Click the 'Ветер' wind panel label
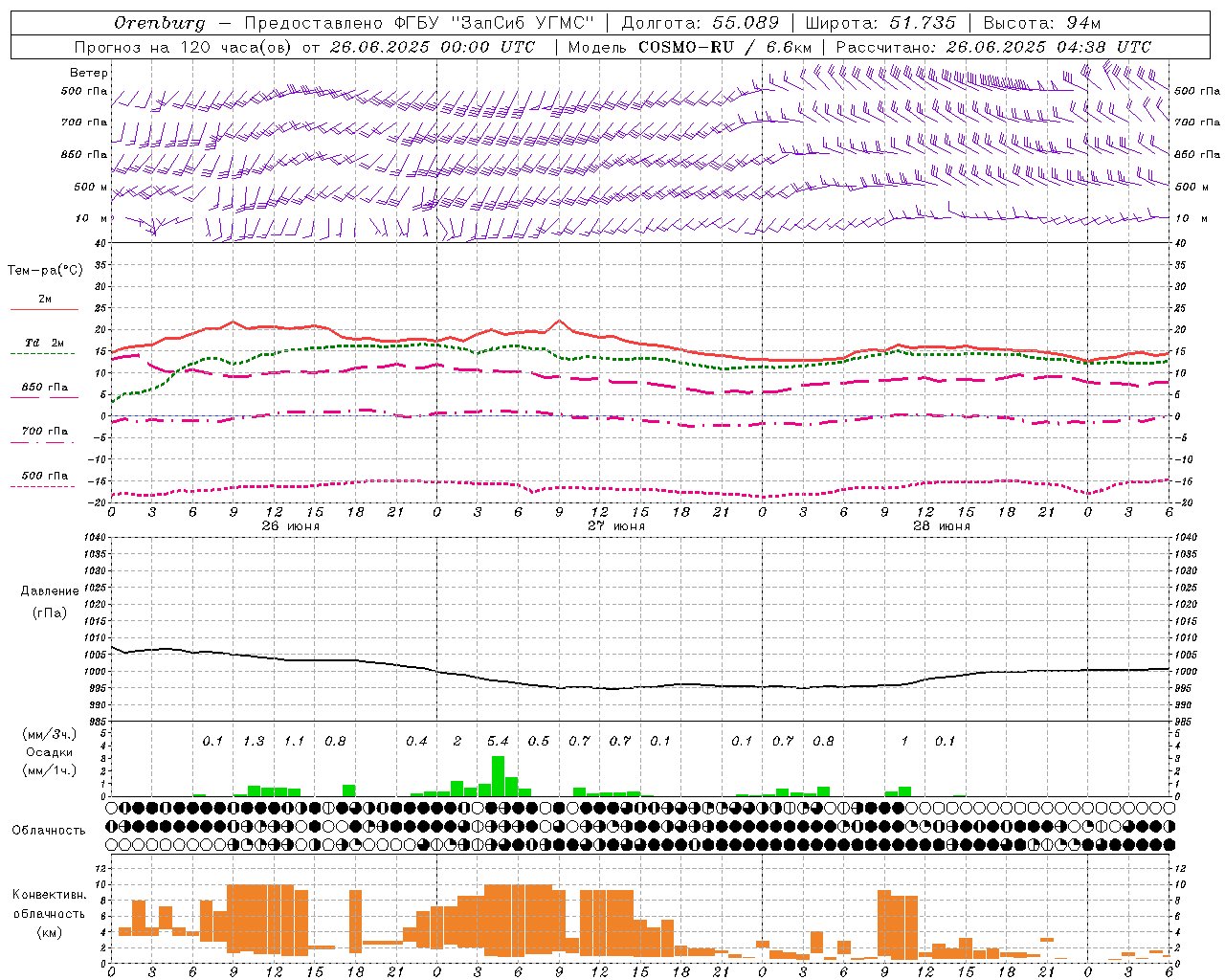The image size is (1225, 980). point(89,73)
